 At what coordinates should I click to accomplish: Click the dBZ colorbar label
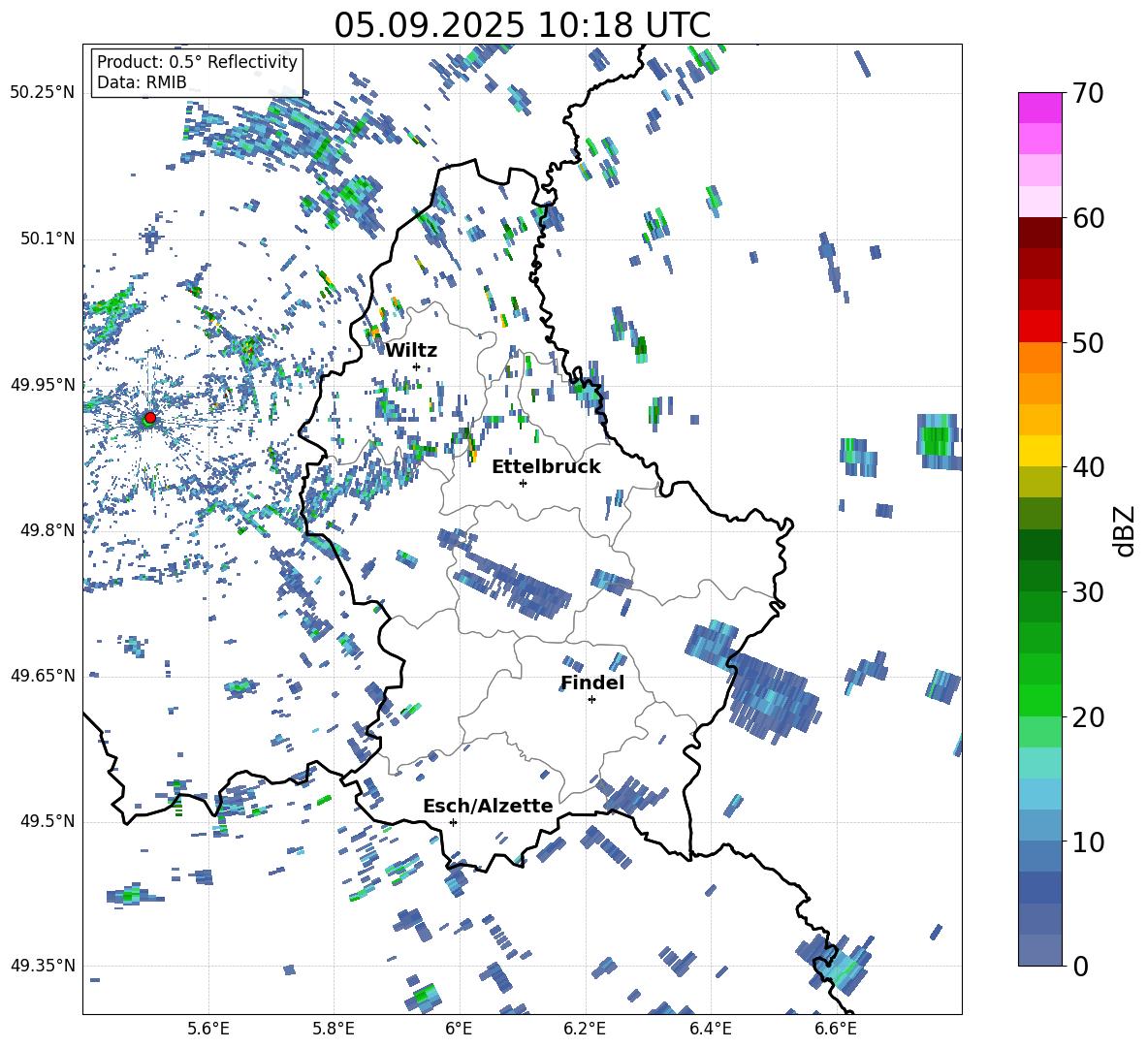tap(1126, 530)
